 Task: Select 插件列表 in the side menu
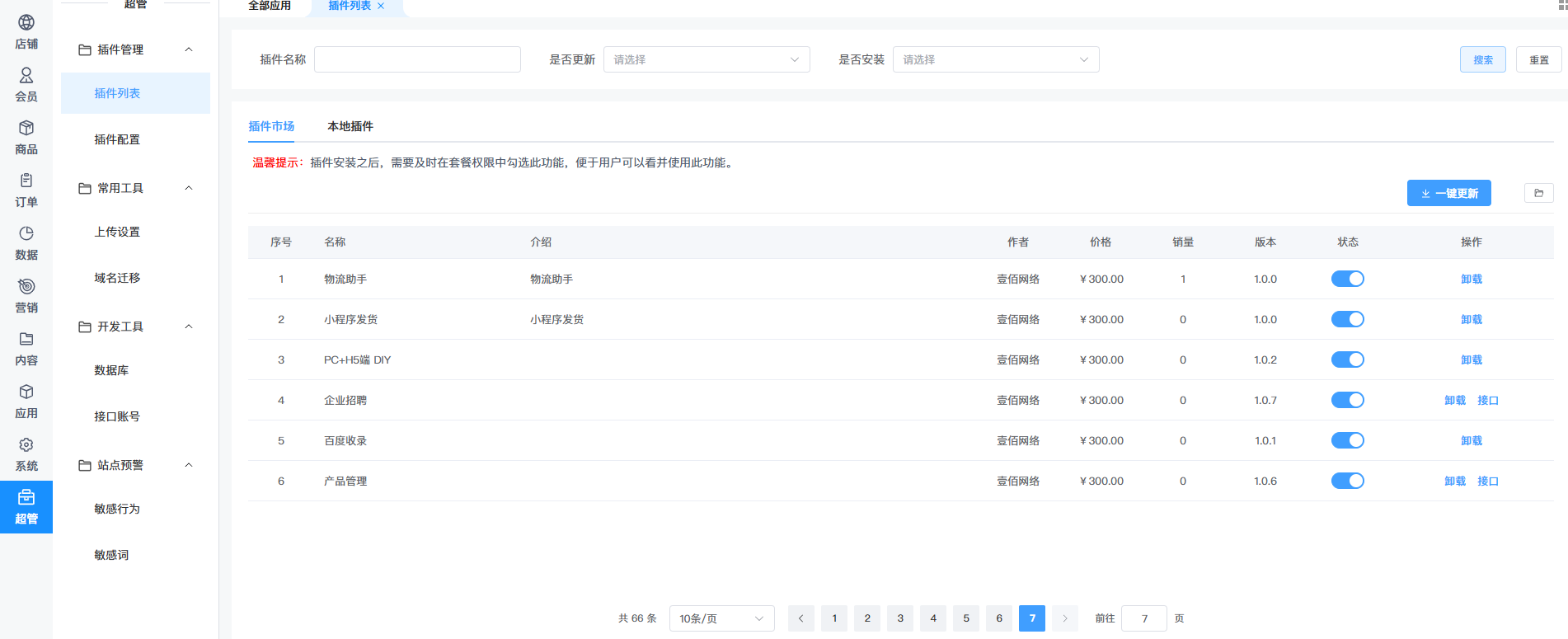135,93
